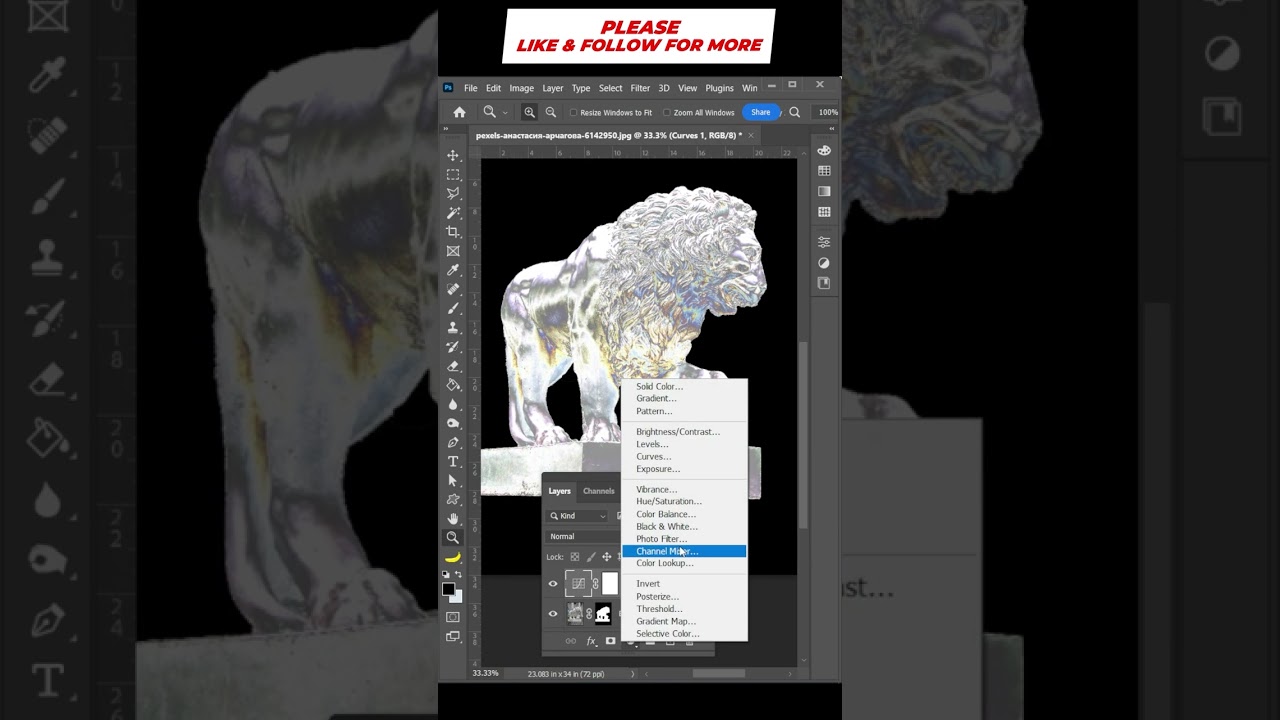Enable Zoom All Windows checkbox

point(667,113)
